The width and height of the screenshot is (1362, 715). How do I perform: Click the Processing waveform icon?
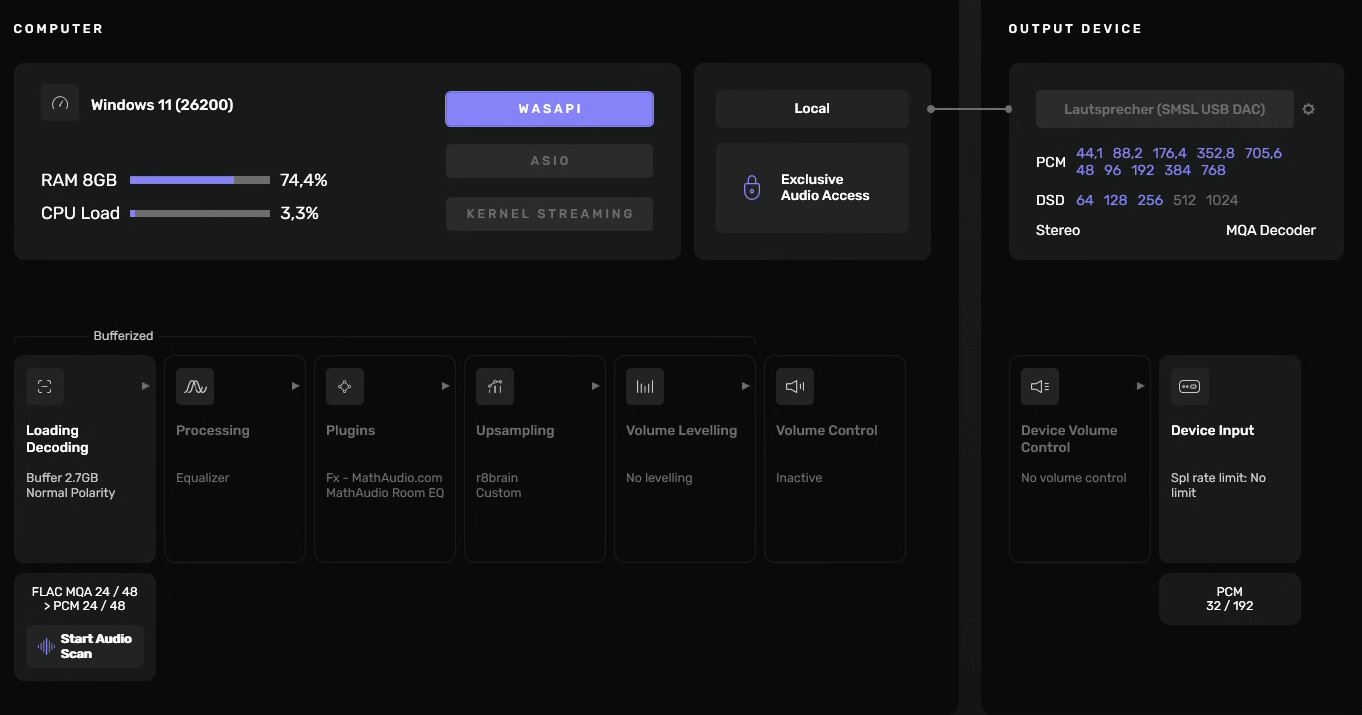pyautogui.click(x=195, y=386)
